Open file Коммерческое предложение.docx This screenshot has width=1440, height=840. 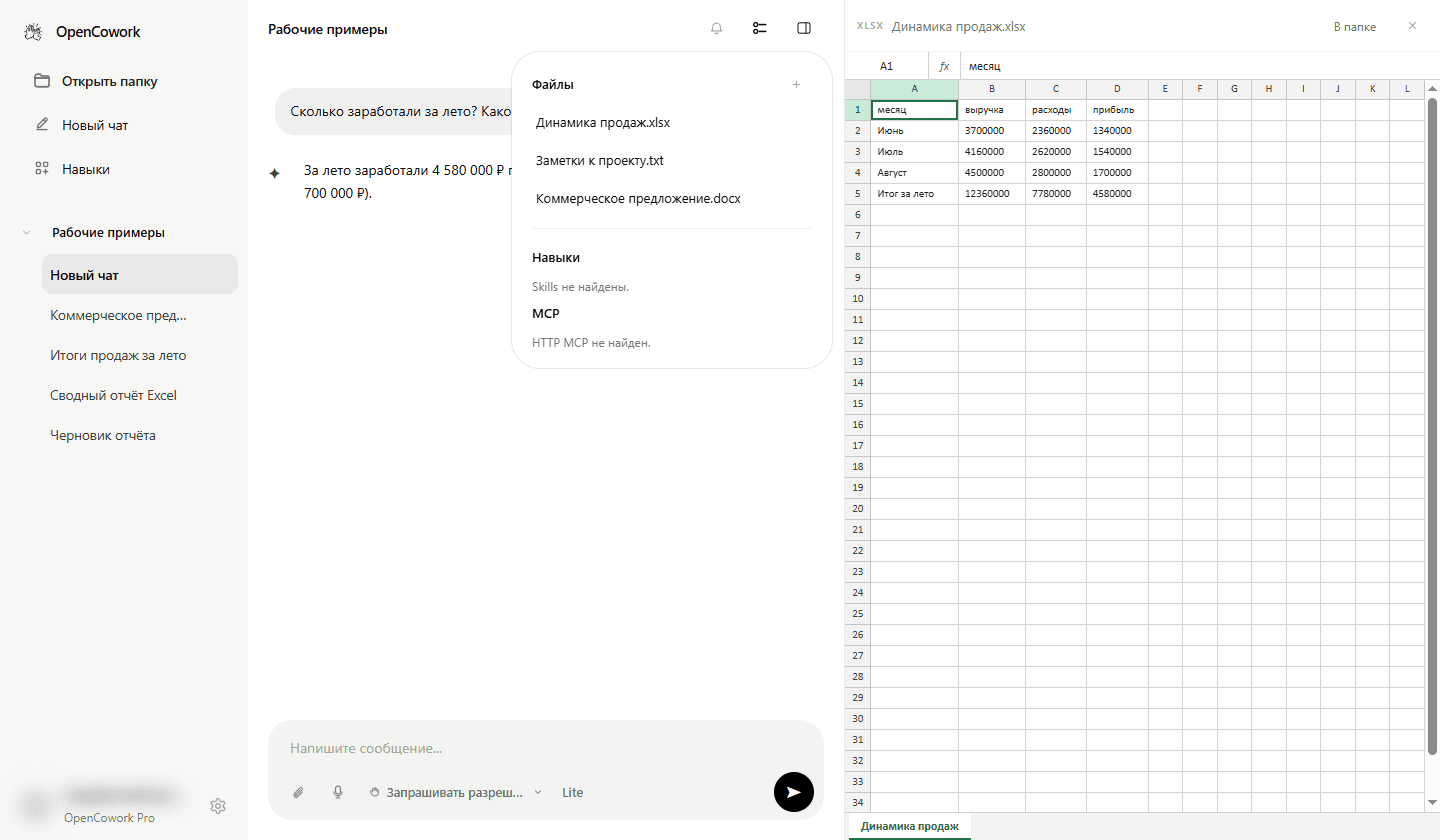click(x=638, y=199)
